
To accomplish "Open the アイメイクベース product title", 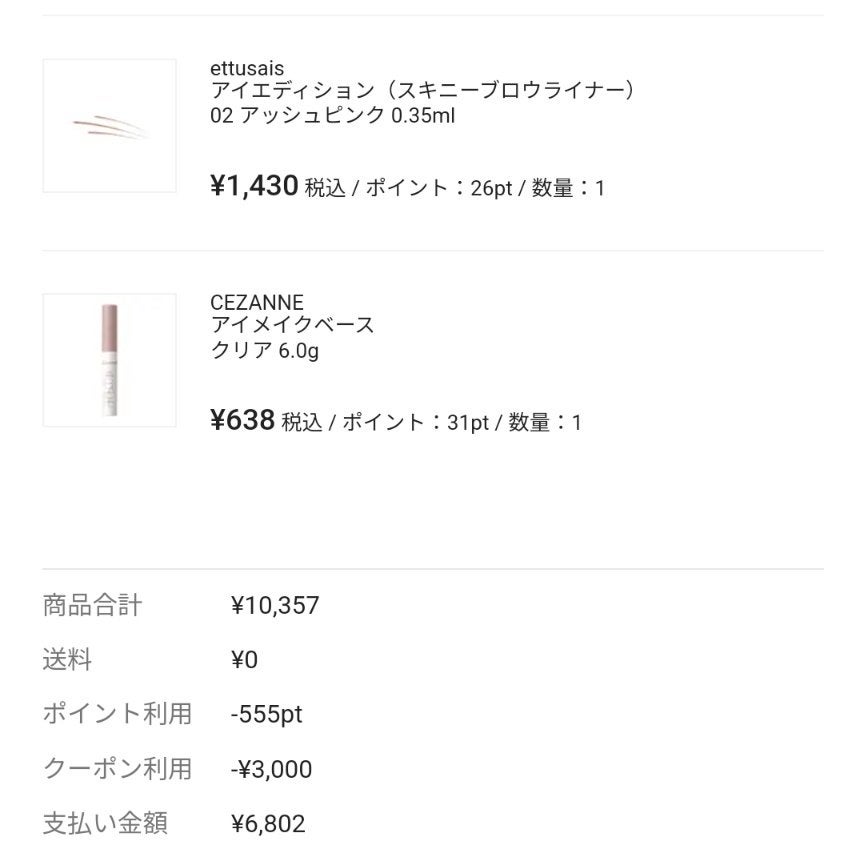I will [292, 326].
